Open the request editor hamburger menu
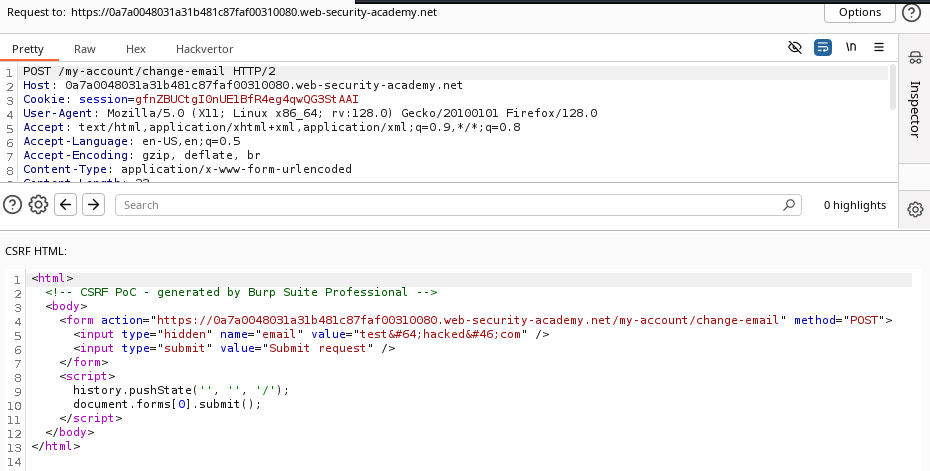The image size is (930, 471). click(879, 47)
